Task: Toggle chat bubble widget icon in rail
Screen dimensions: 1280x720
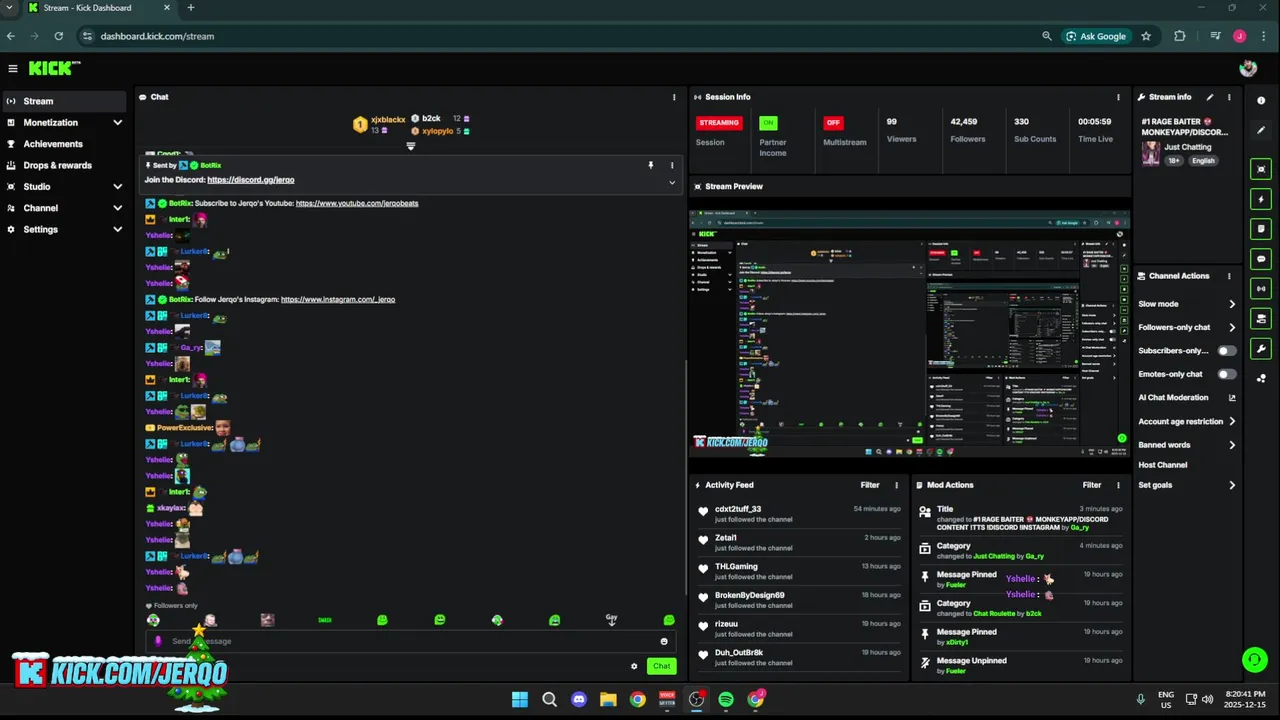Action: pos(1261,259)
